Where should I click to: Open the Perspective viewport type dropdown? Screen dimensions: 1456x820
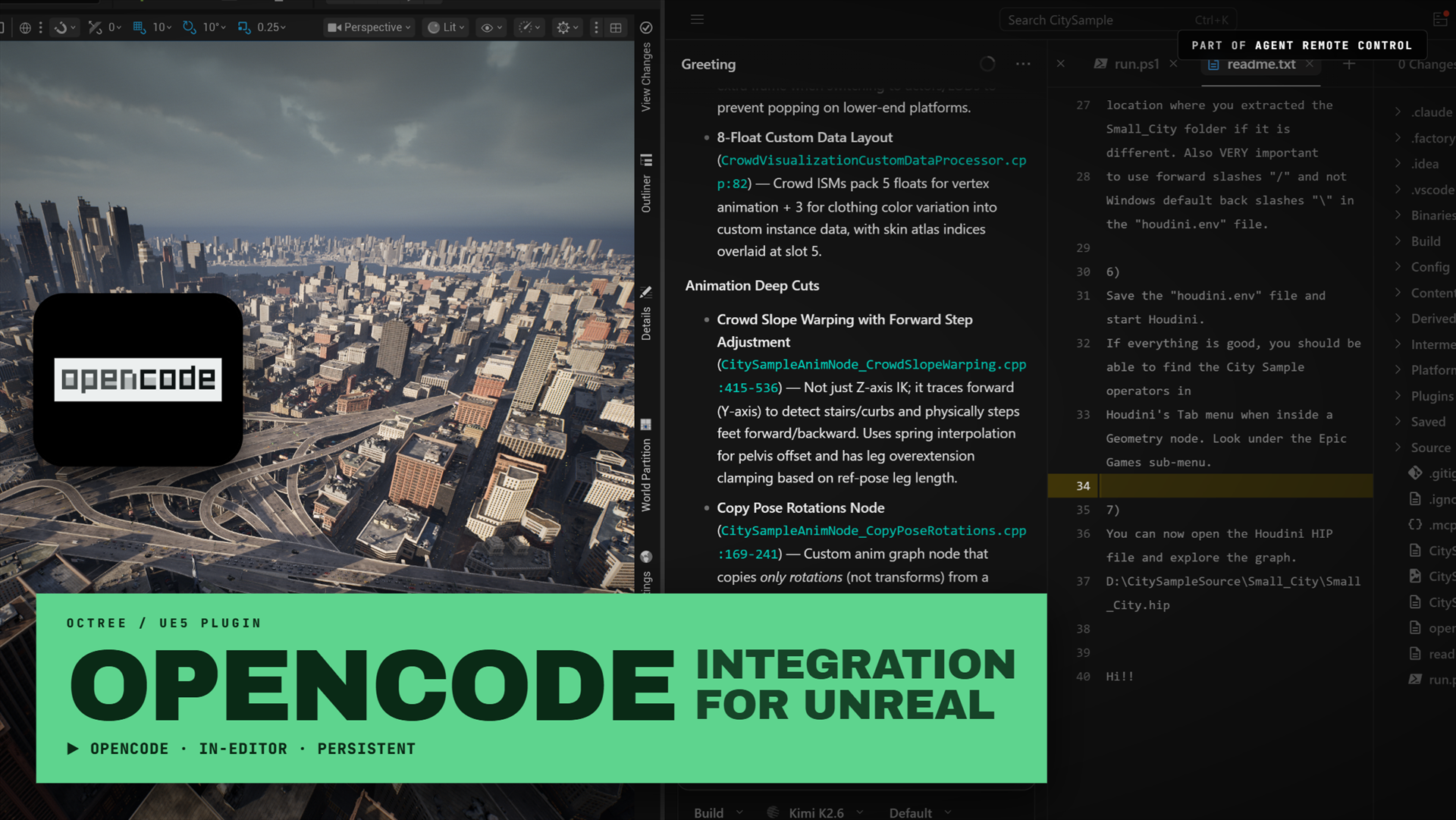[369, 27]
